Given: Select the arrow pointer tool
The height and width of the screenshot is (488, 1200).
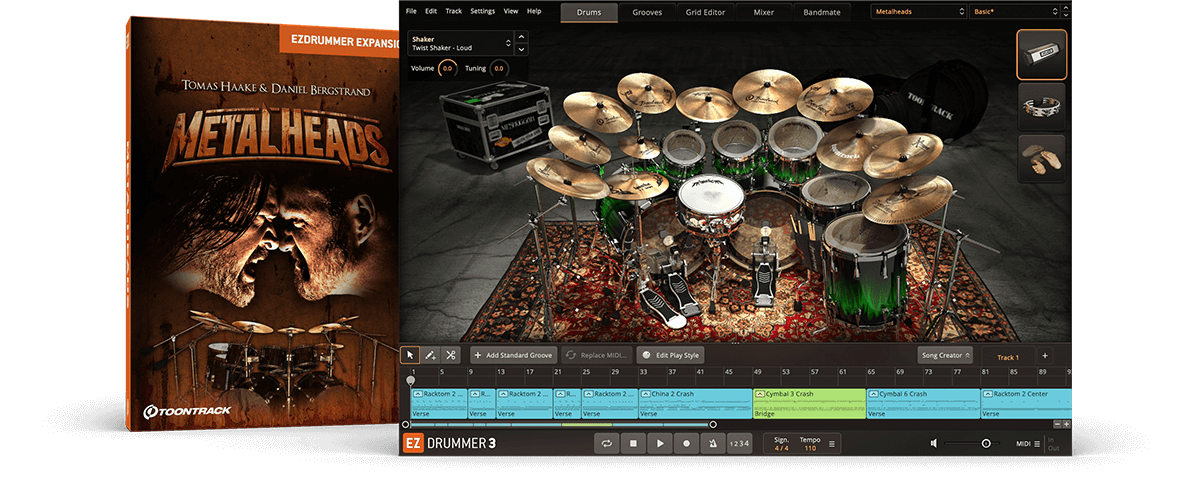Looking at the screenshot, I should [x=410, y=355].
